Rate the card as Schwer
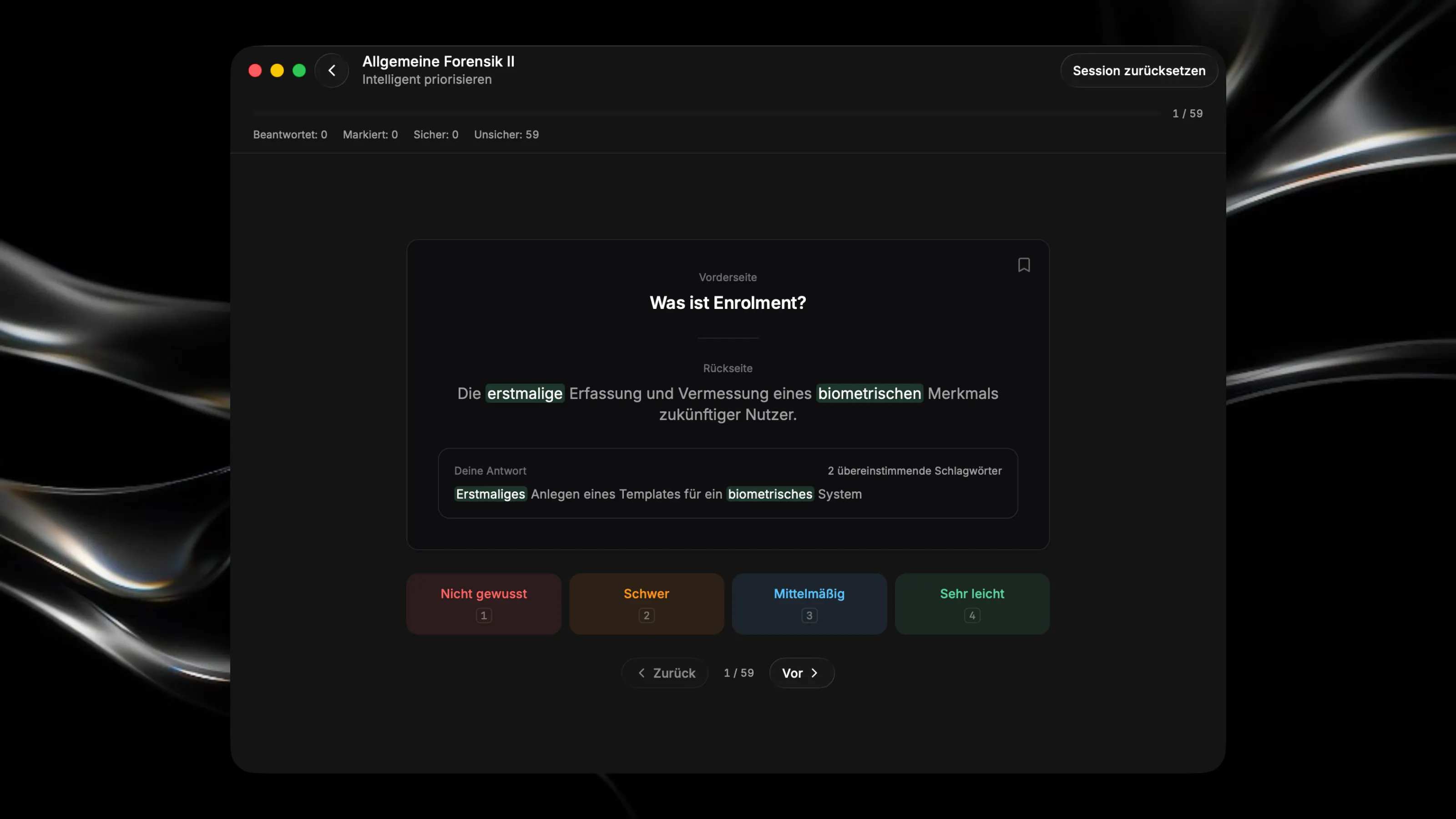Image resolution: width=1456 pixels, height=819 pixels. tap(646, 604)
